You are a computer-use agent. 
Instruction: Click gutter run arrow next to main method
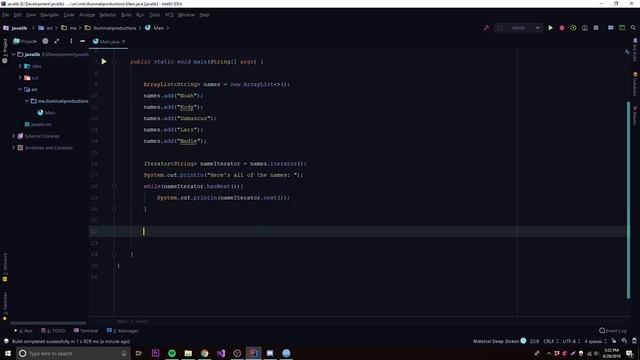(104, 62)
